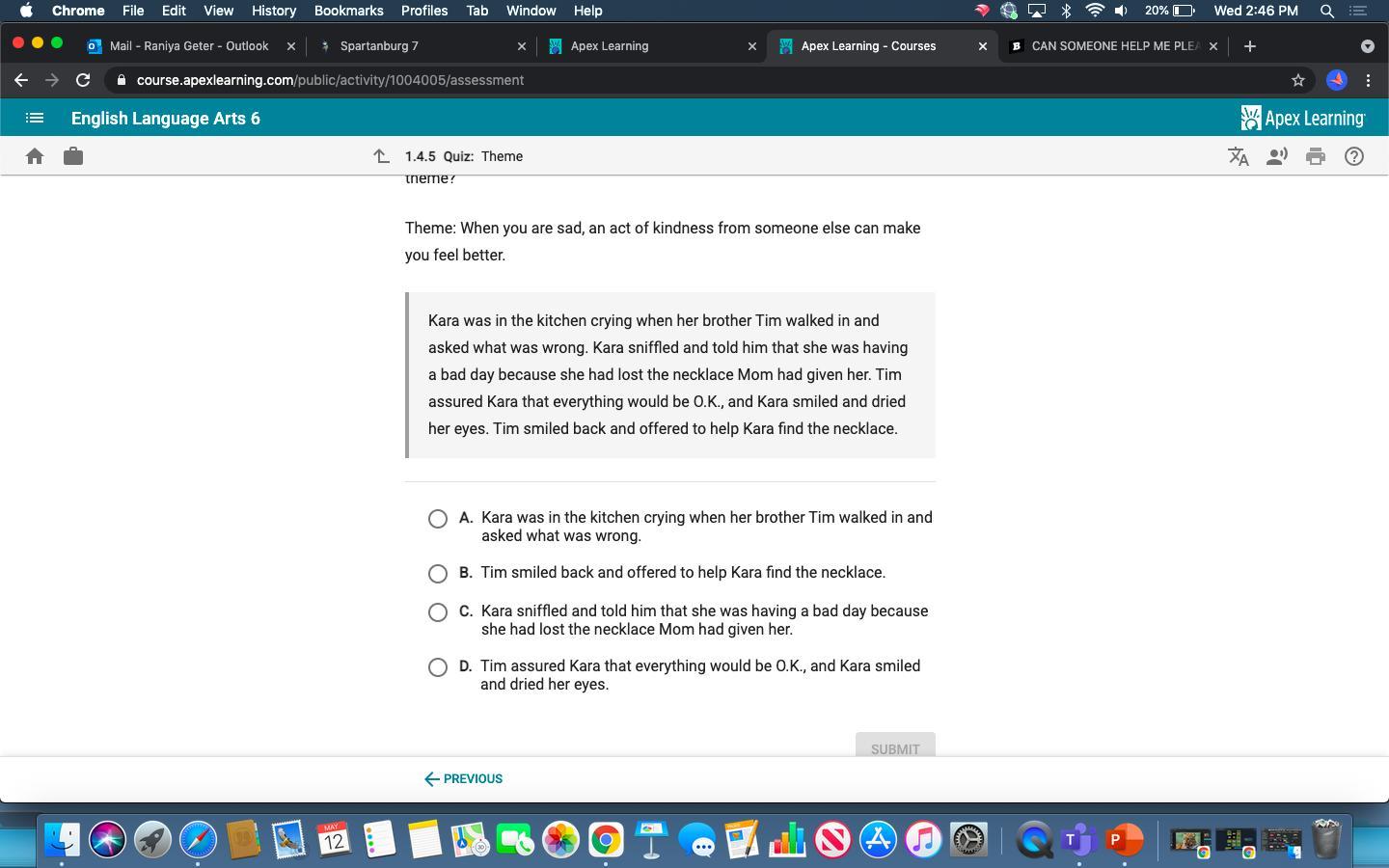The image size is (1389, 868).
Task: Open Finder from the dock
Action: [x=62, y=840]
